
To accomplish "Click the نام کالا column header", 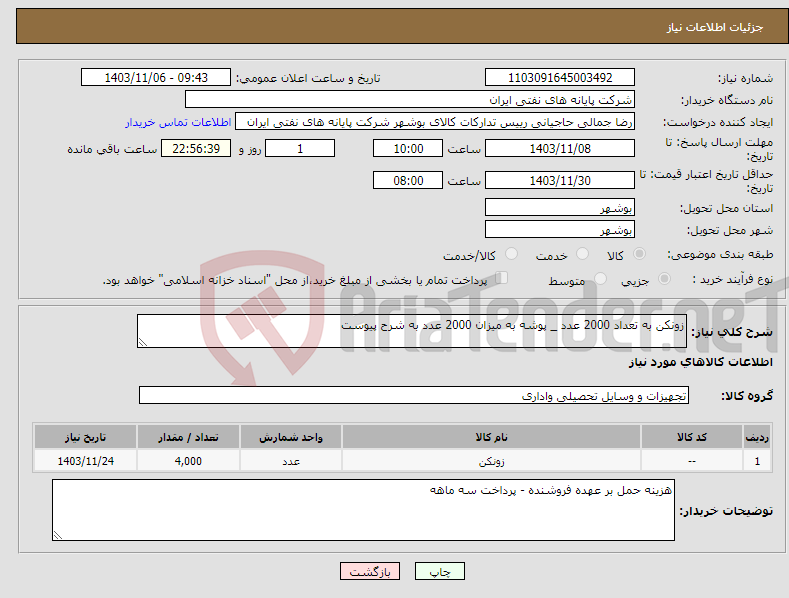I will [x=491, y=437].
